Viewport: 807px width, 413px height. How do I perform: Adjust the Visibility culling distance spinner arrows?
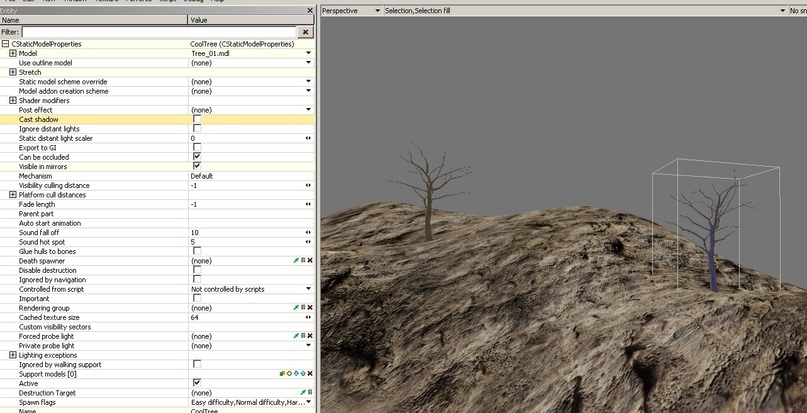308,185
